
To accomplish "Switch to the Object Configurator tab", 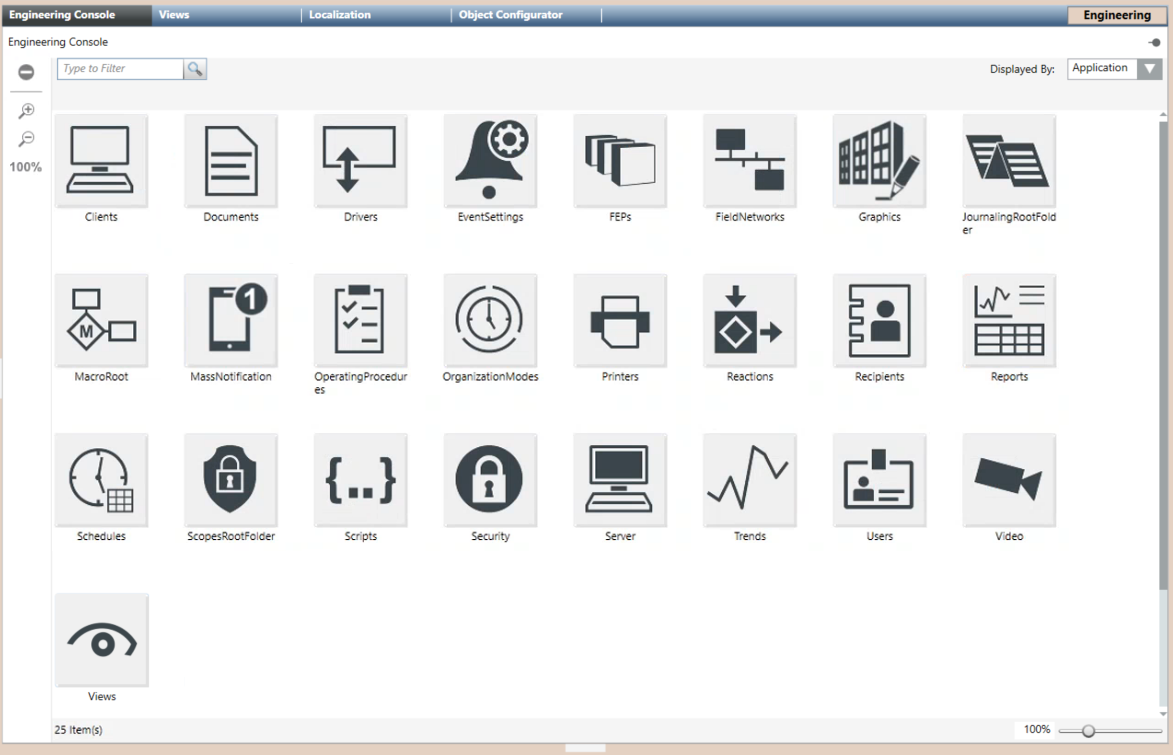I will click(x=510, y=15).
